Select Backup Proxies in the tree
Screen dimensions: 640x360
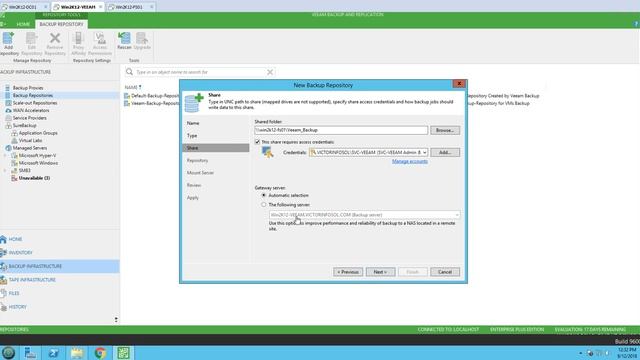[x=28, y=88]
